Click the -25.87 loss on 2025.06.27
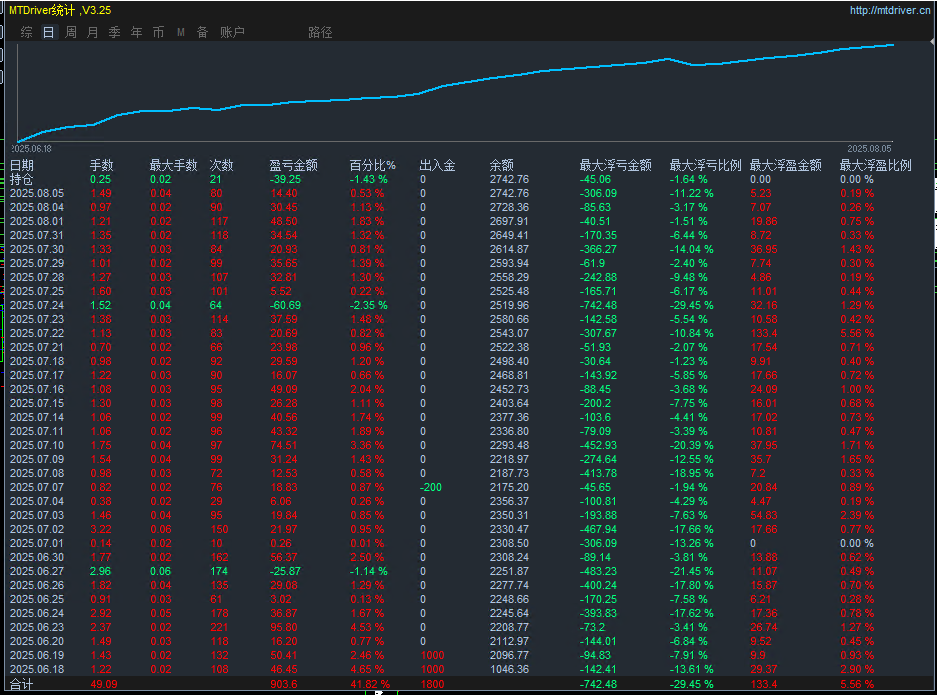This screenshot has width=937, height=695. 285,571
